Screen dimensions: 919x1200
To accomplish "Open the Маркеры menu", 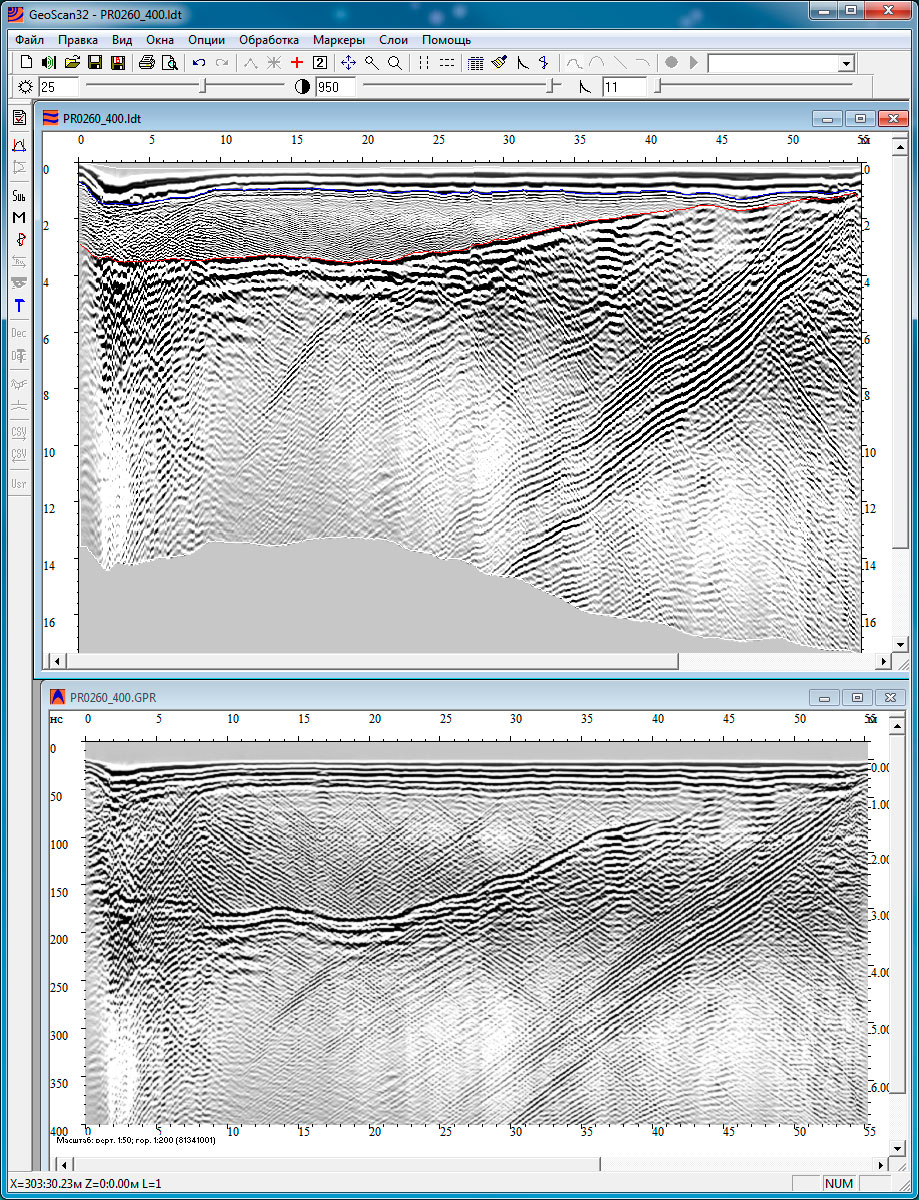I will [339, 40].
